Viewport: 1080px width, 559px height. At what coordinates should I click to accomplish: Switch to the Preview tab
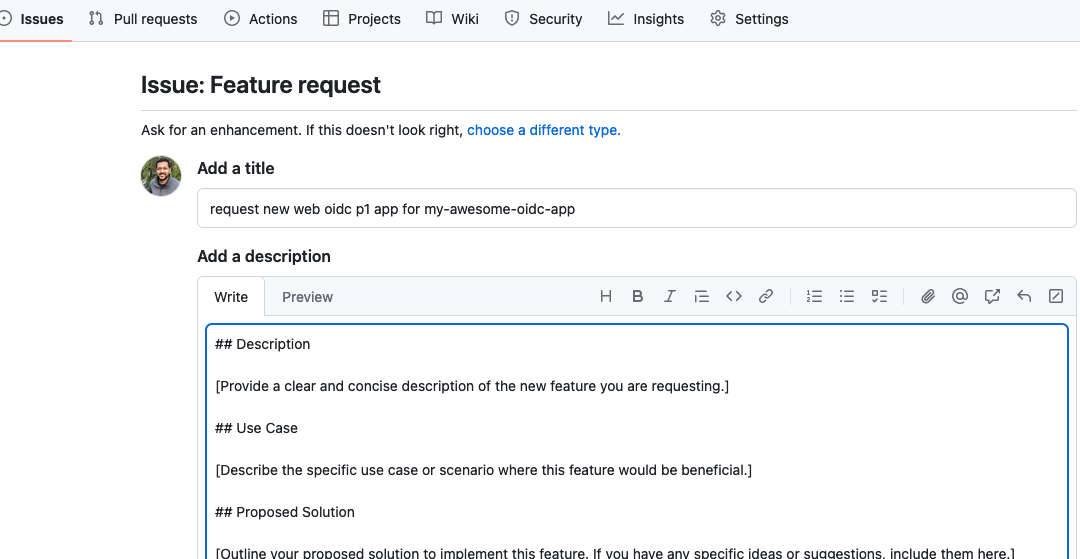click(x=307, y=297)
